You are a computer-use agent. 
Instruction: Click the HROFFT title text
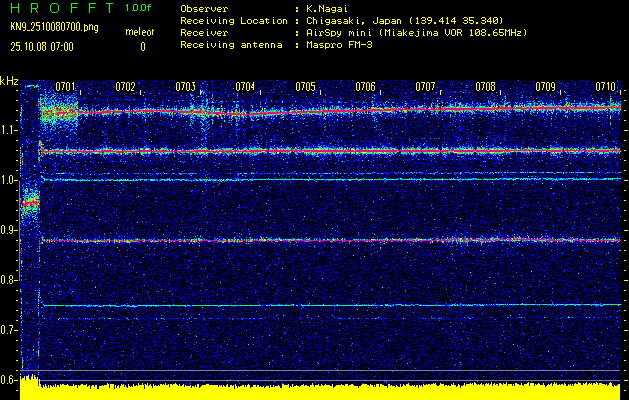click(x=52, y=8)
